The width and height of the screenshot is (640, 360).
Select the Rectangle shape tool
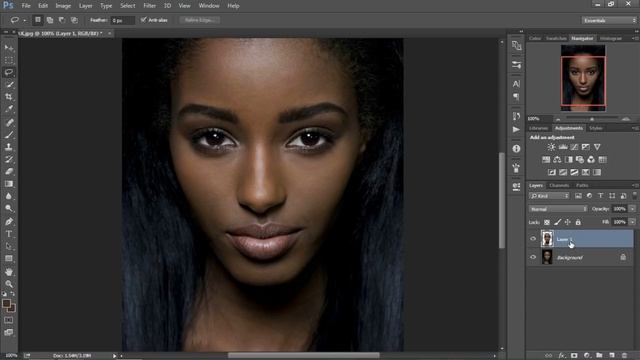point(9,259)
